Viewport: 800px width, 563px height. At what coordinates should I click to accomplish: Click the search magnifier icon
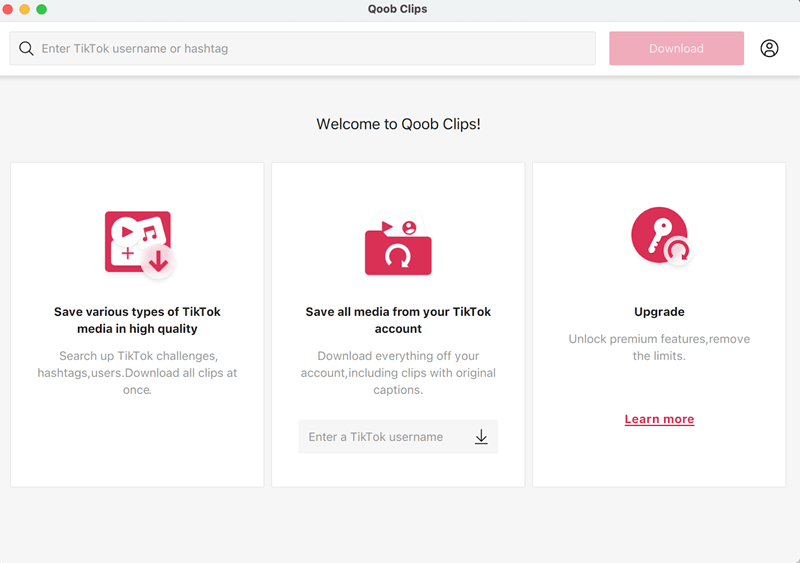click(x=26, y=48)
